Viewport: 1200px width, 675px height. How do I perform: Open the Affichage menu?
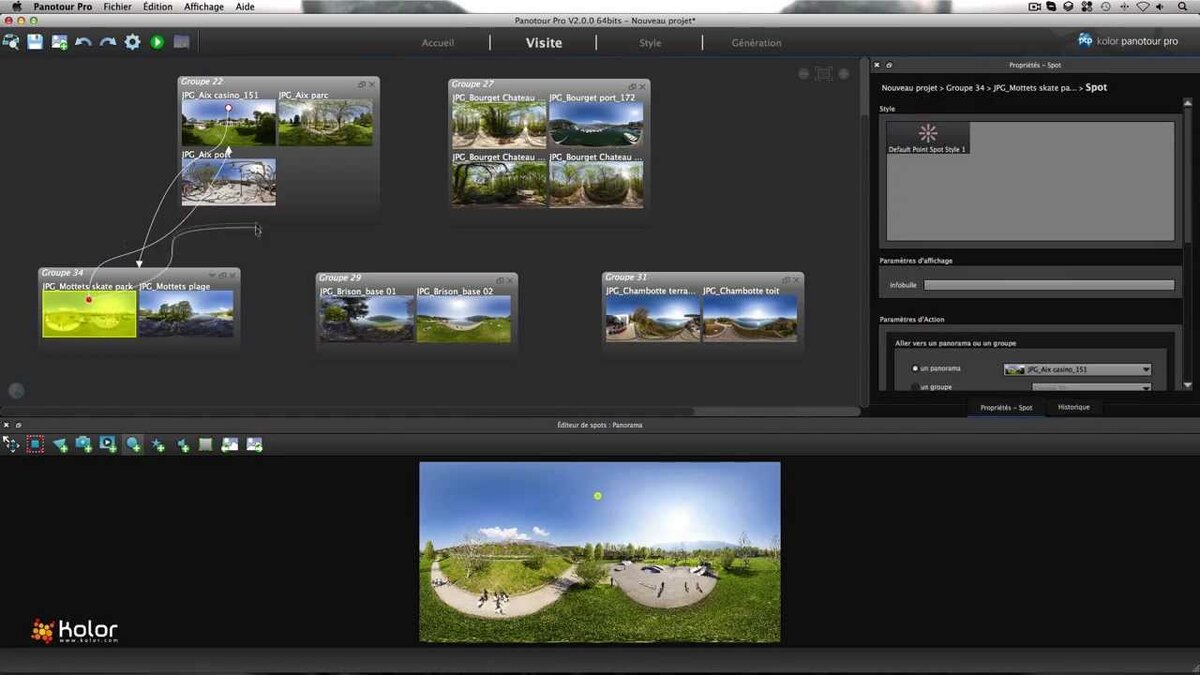point(204,7)
